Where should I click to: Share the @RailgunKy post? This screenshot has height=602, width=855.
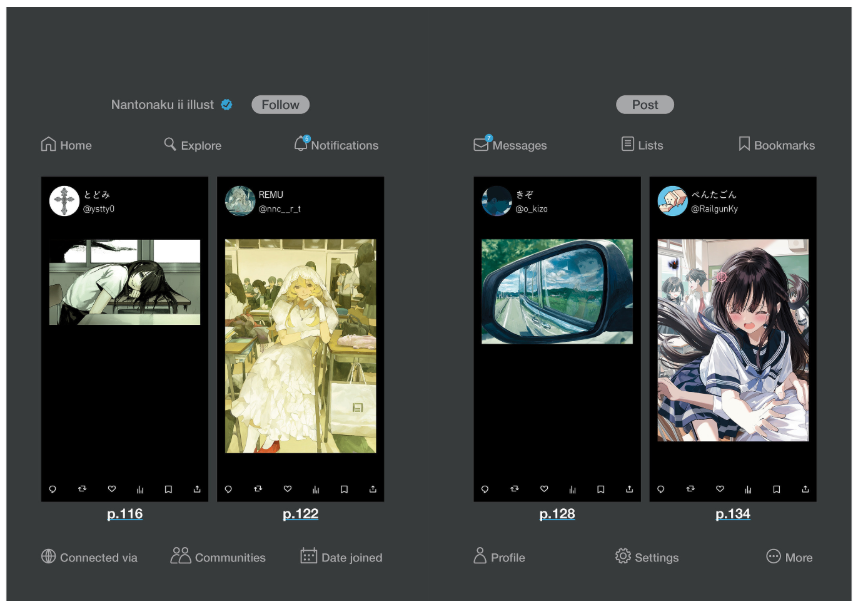[806, 489]
